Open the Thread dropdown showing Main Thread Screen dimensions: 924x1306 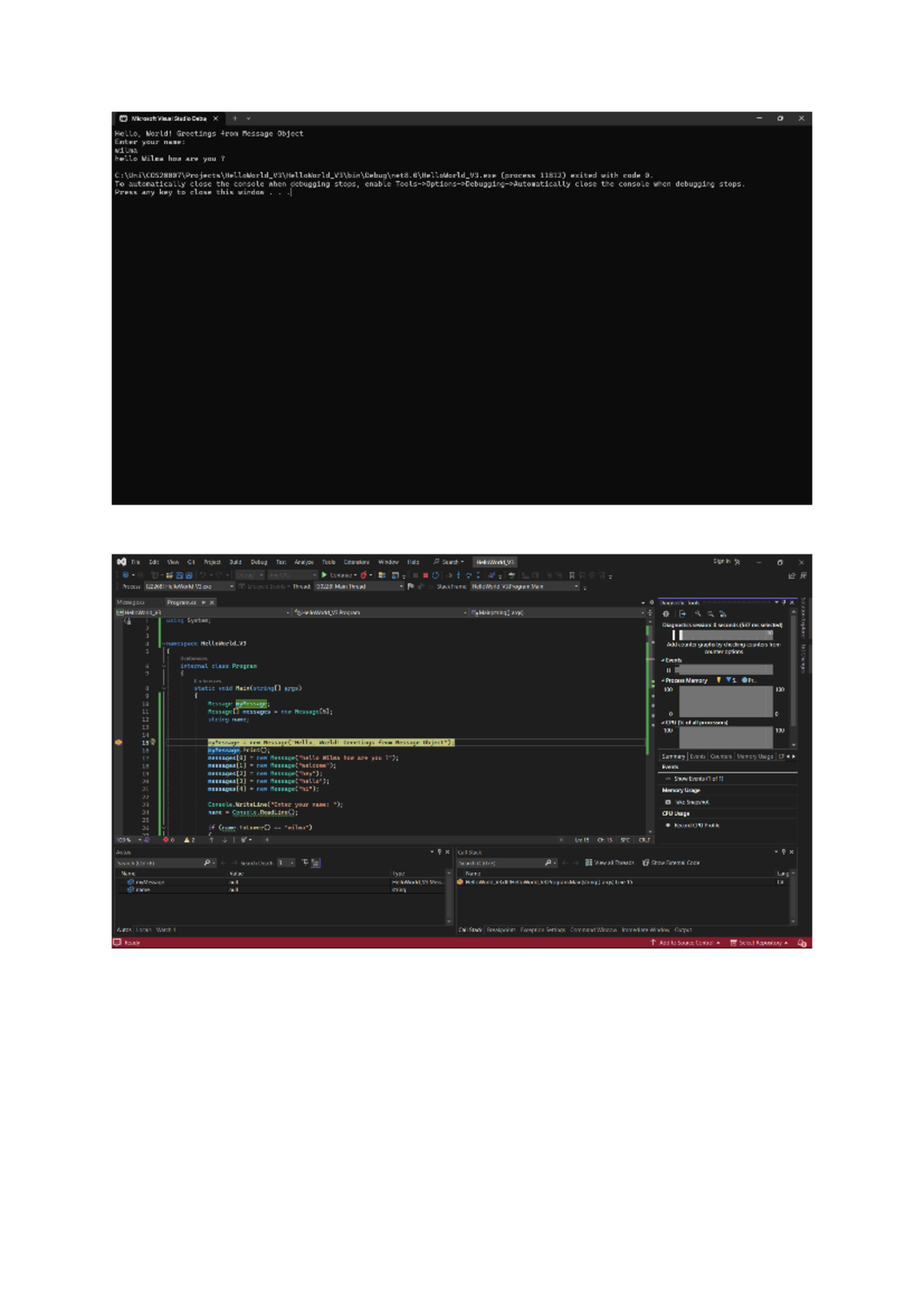pos(360,587)
